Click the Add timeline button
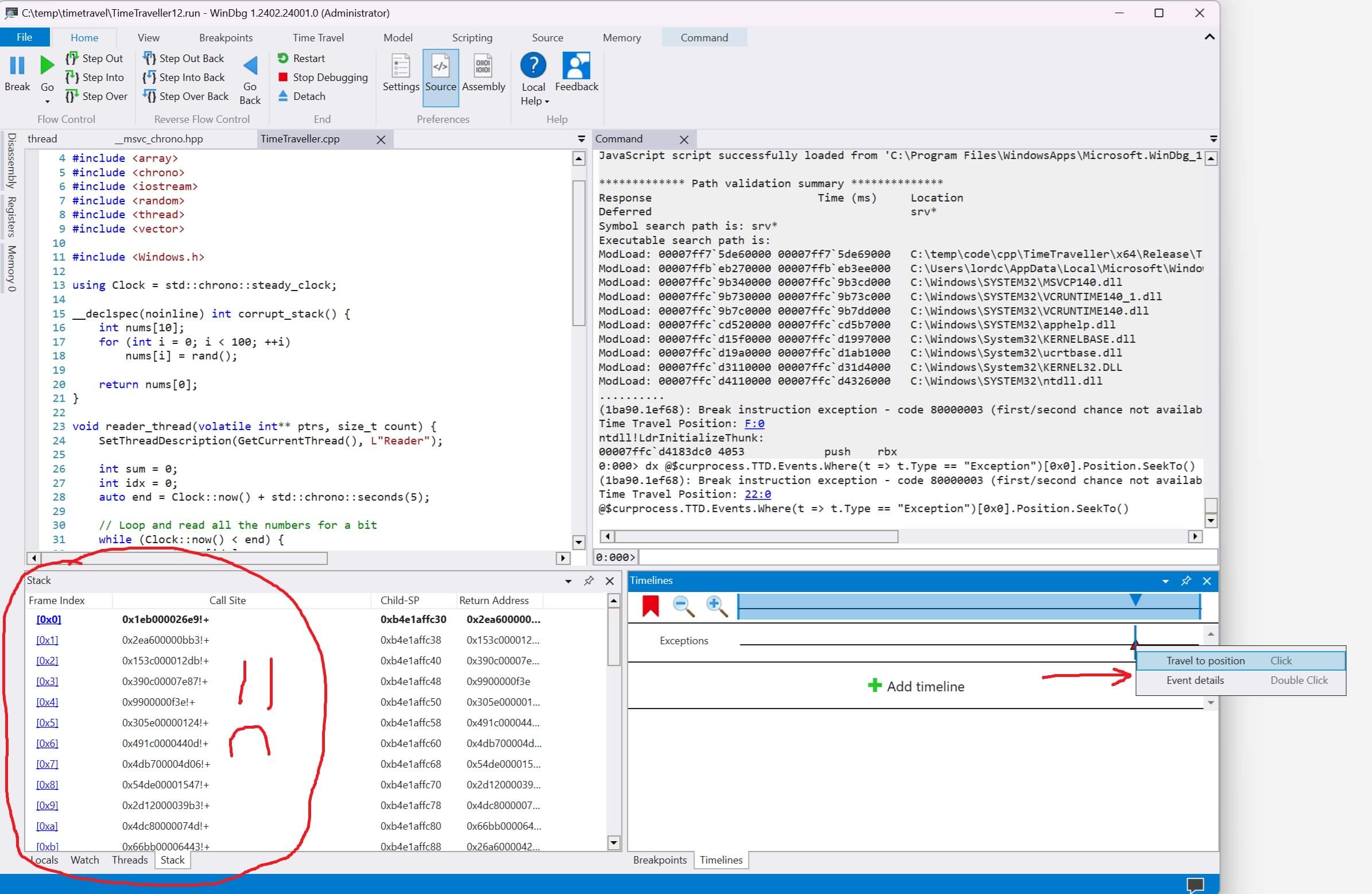The width and height of the screenshot is (1372, 894). click(916, 686)
